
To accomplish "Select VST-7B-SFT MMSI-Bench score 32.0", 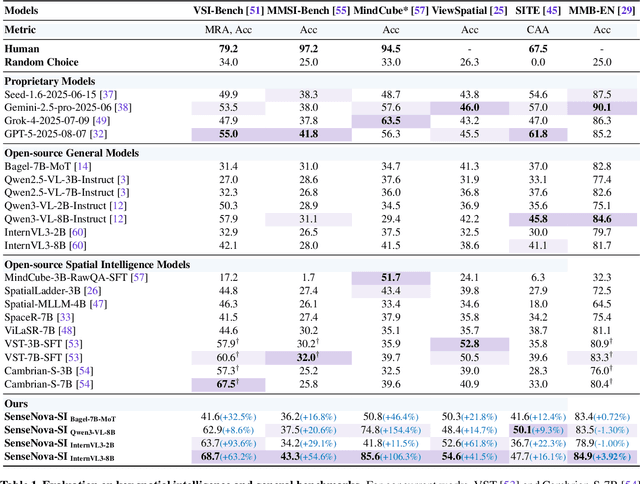I will 308,357.
